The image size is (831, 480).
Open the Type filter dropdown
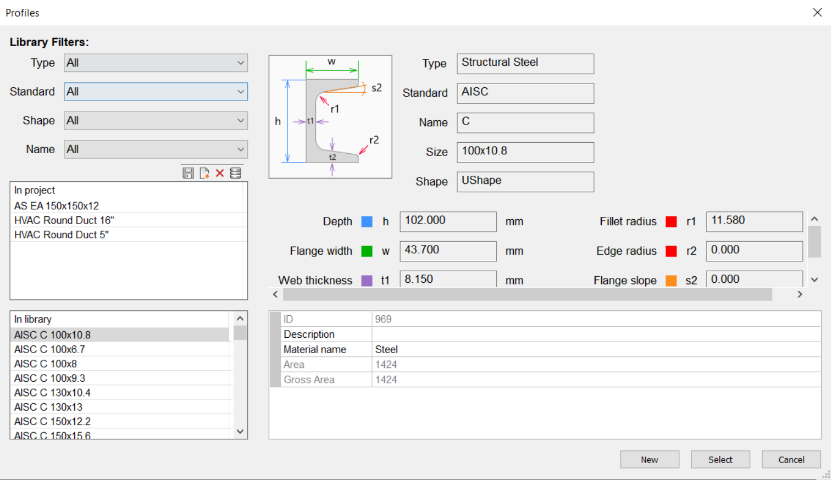(156, 63)
